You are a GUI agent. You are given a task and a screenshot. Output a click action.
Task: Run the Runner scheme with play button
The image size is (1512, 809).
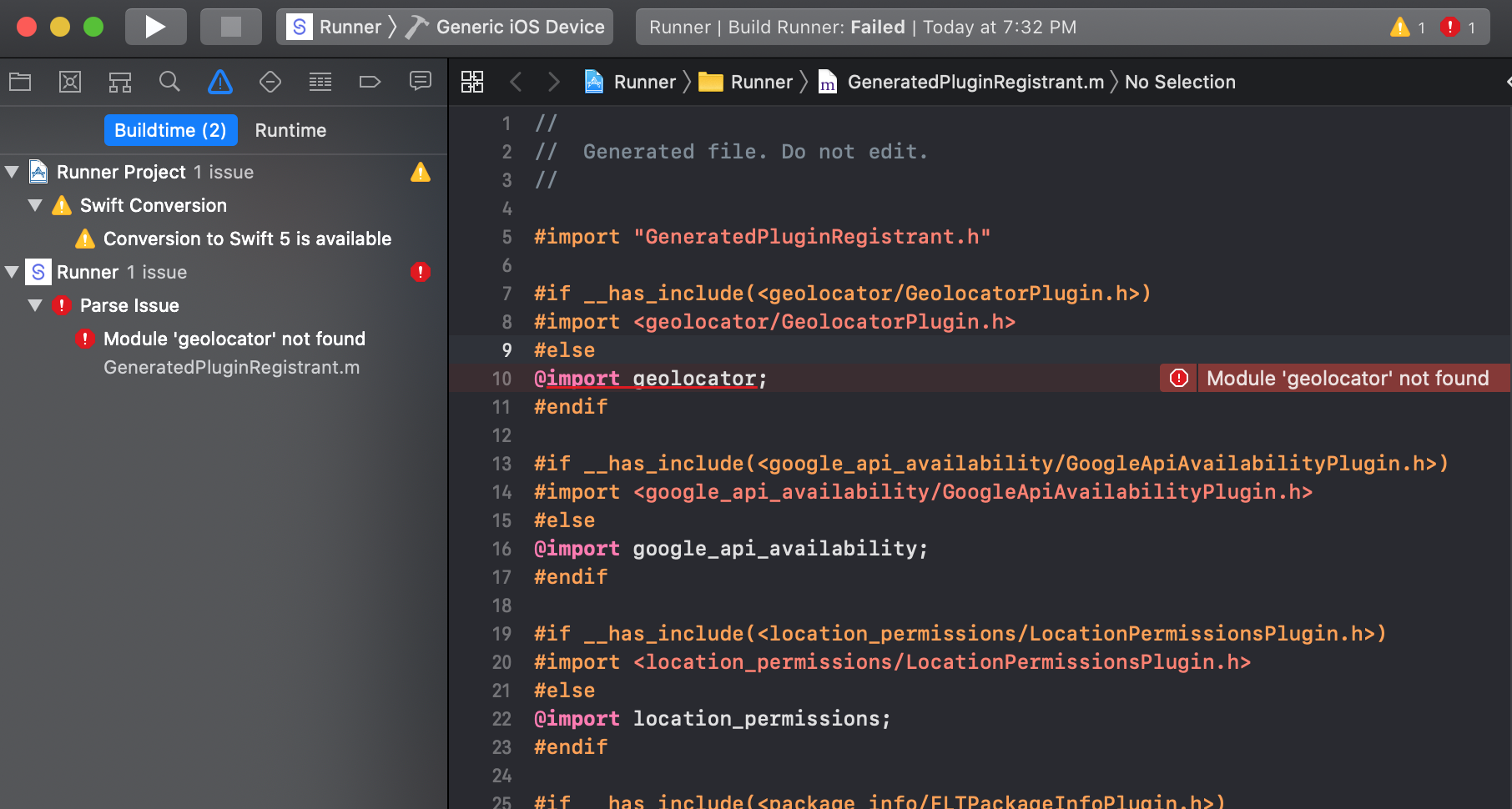tap(155, 26)
